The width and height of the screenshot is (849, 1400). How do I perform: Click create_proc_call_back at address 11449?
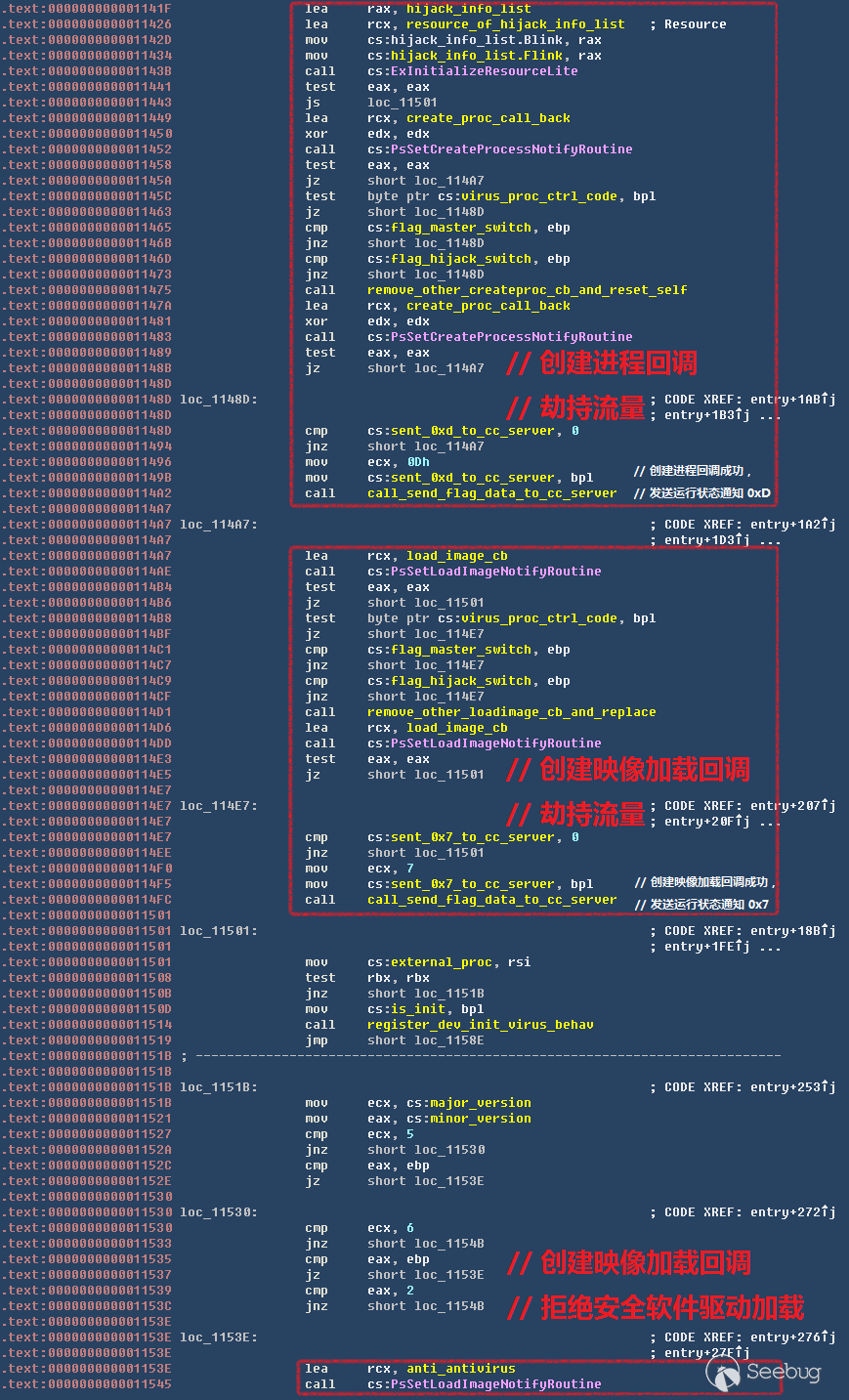(488, 118)
